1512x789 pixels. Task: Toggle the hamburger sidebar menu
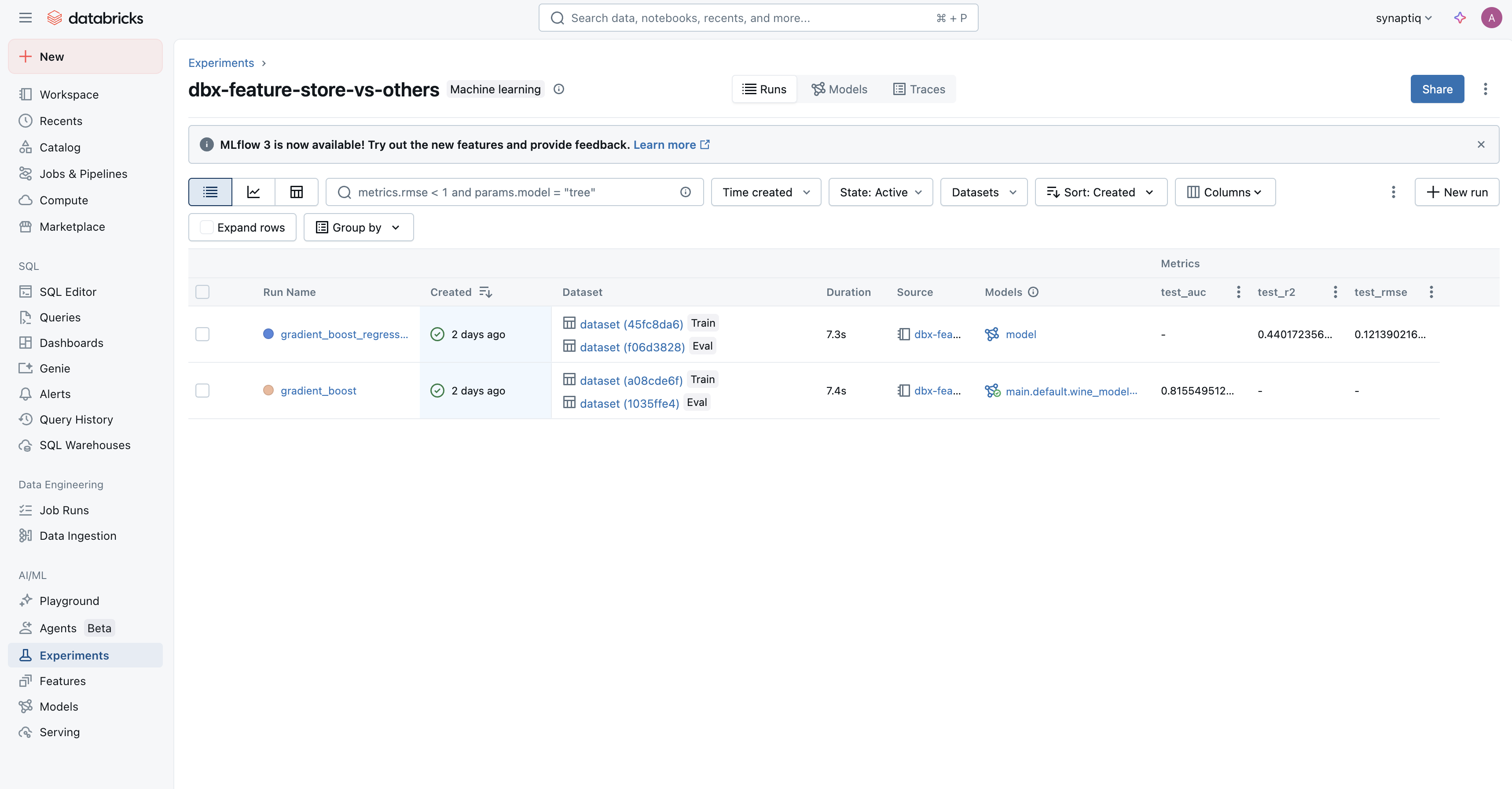pos(25,18)
